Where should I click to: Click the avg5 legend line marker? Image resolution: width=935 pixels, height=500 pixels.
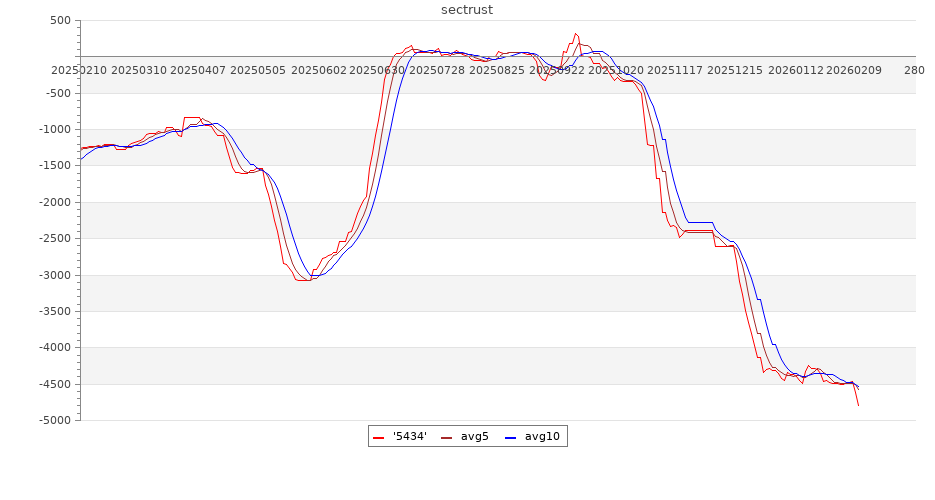(x=446, y=437)
